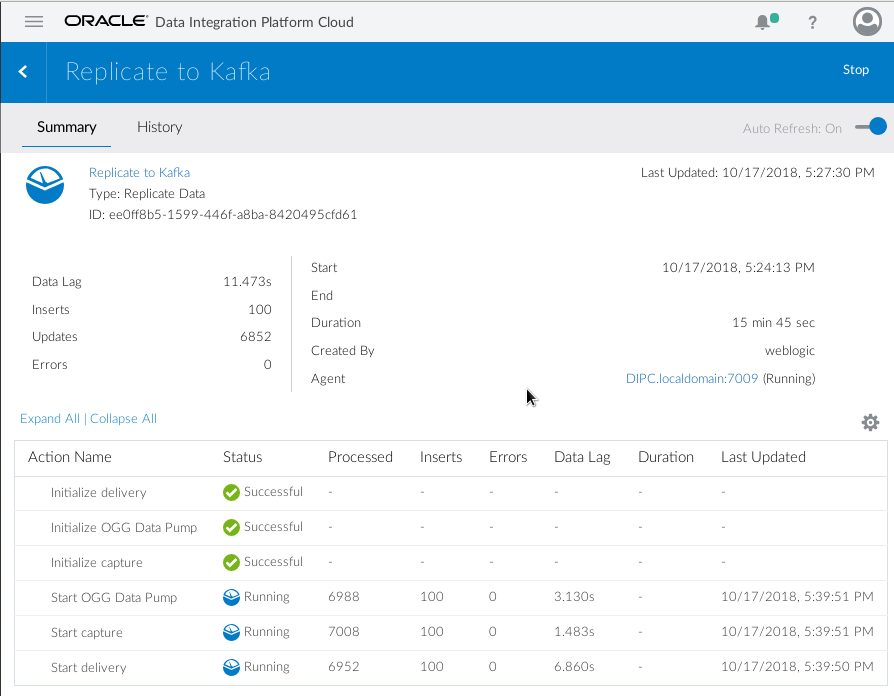Viewport: 894px width, 696px height.
Task: Click Initialize delivery successful checkmark icon
Action: coord(231,492)
